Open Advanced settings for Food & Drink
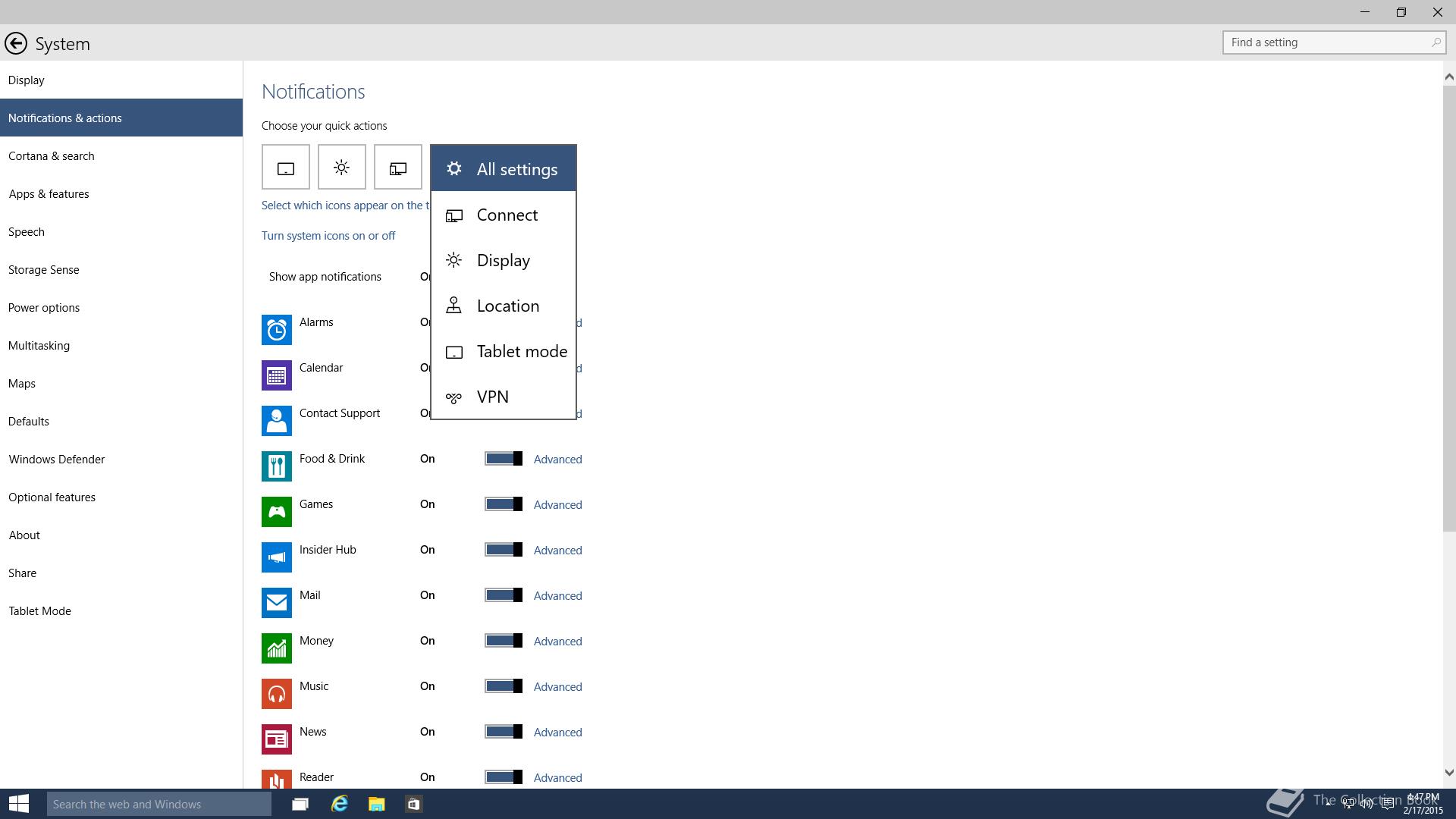 [x=558, y=460]
